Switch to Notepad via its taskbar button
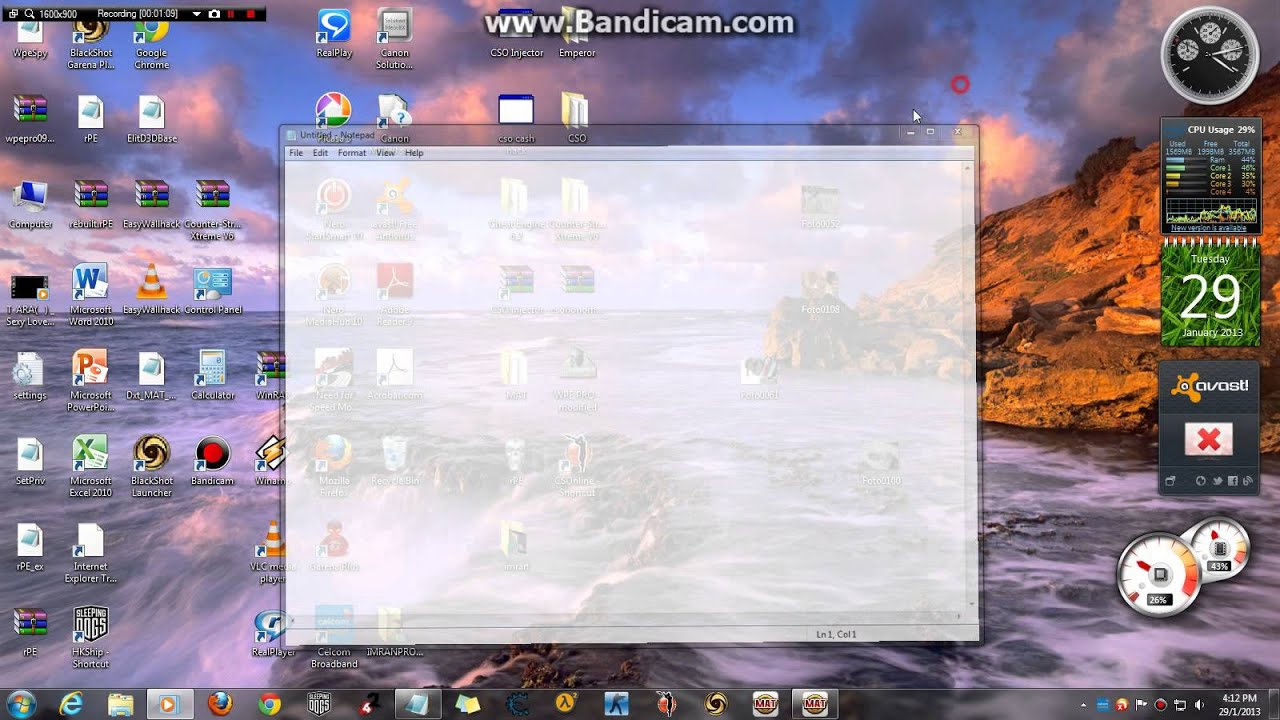The image size is (1280, 720). (x=418, y=704)
